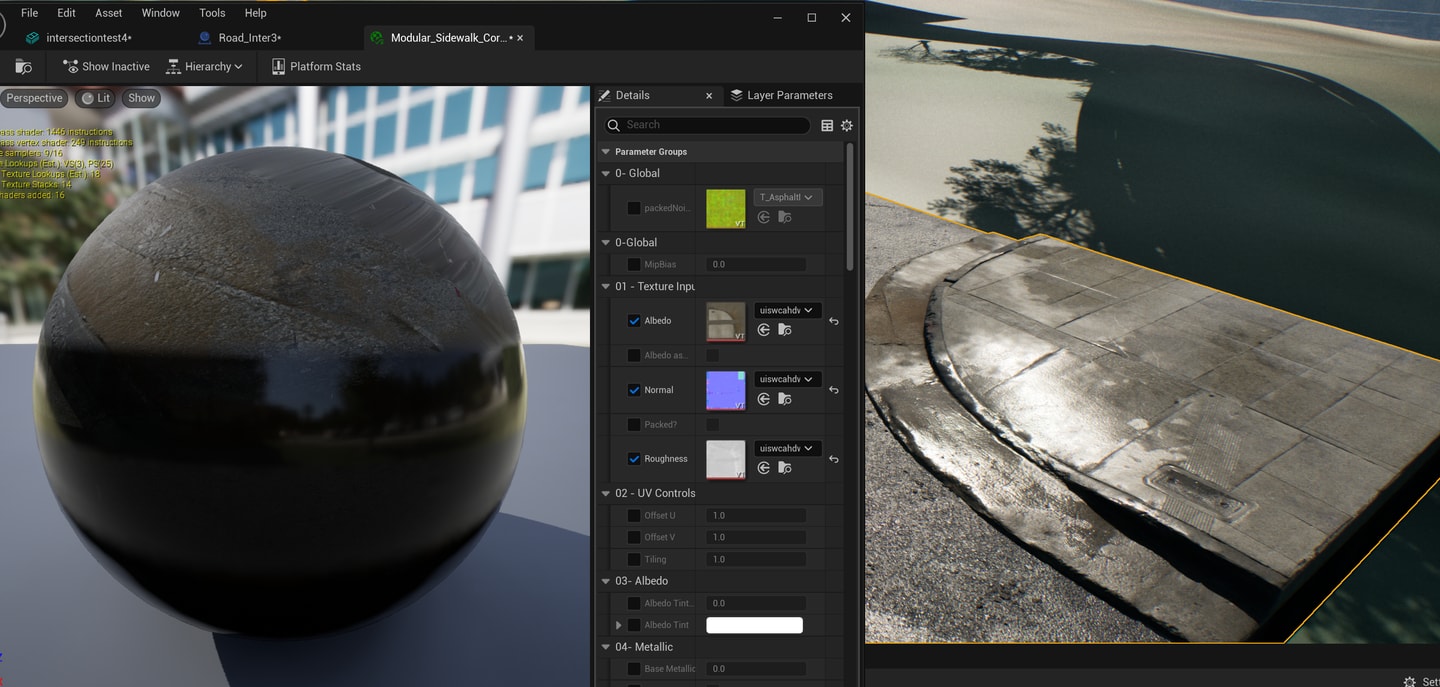
Task: Open the Platform Stats panel
Action: pos(316,67)
